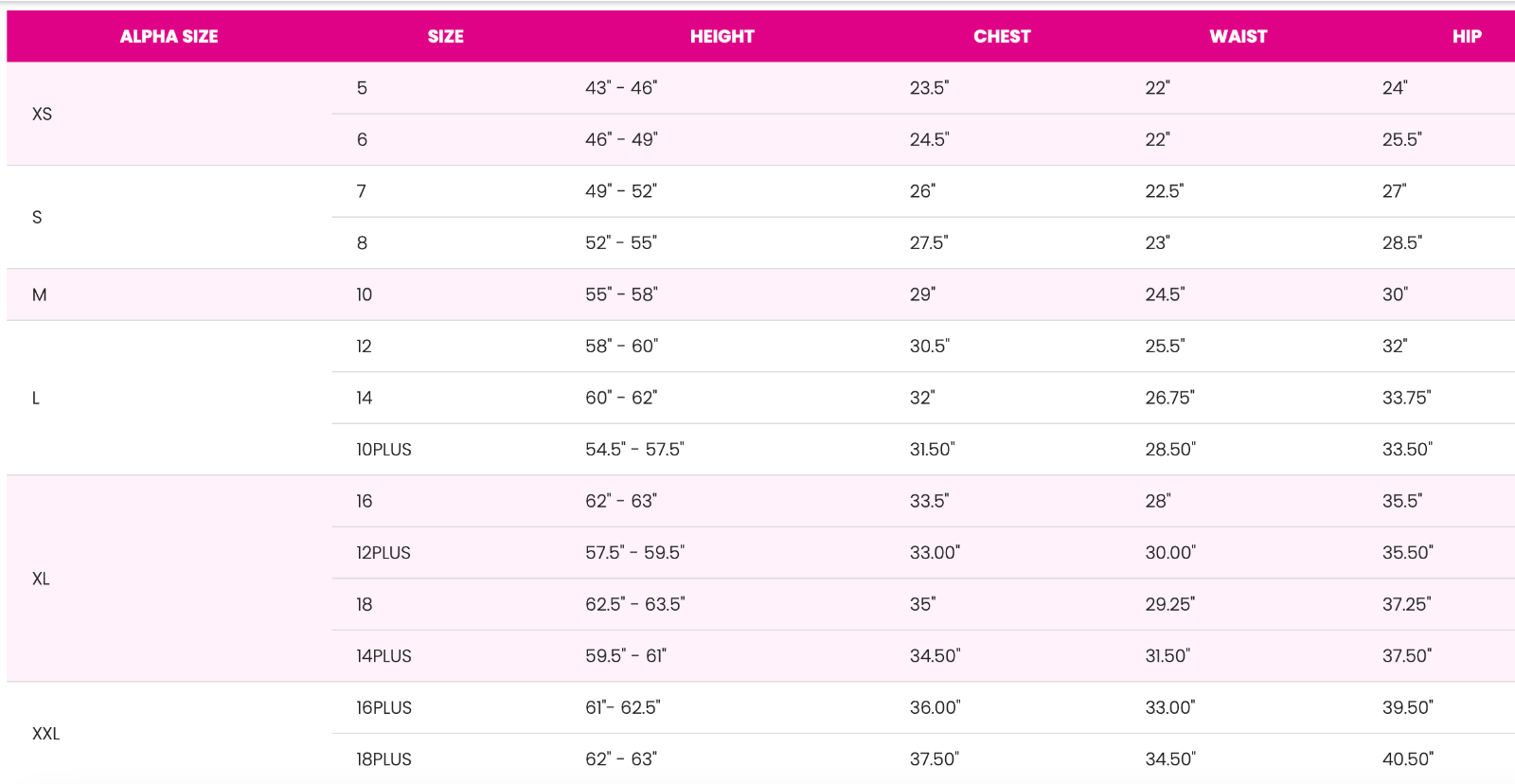Click the waist value 26.75"

(1170, 398)
